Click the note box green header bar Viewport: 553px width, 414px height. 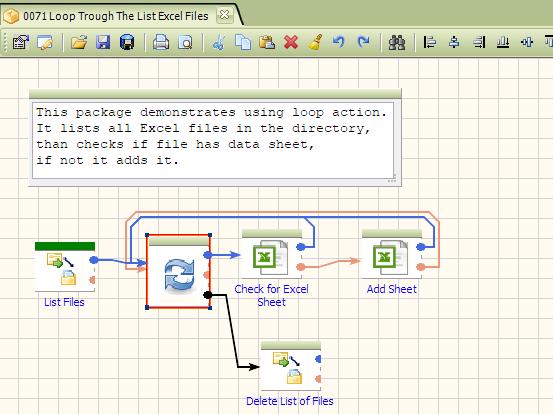[x=215, y=94]
